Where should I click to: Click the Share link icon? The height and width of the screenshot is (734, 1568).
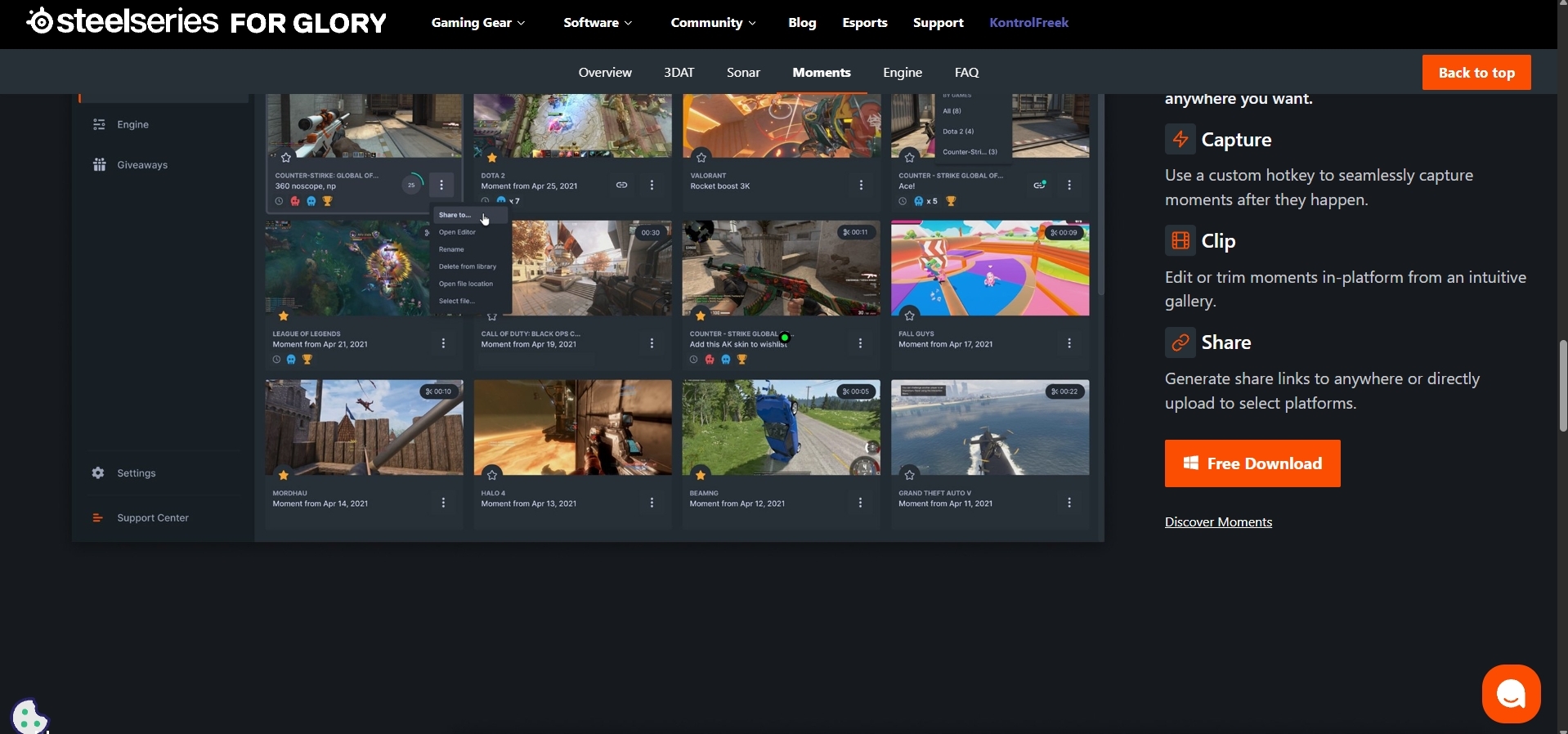click(1180, 342)
